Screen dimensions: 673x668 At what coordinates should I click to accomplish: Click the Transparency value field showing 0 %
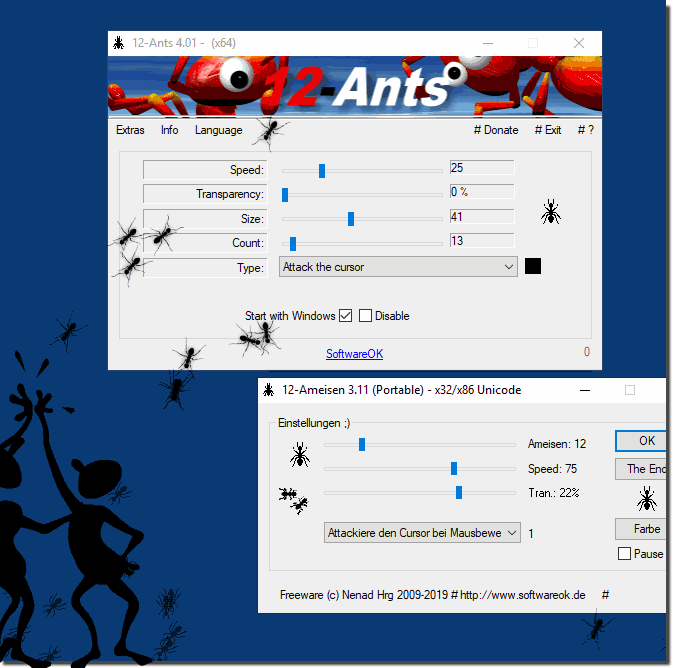(x=482, y=191)
